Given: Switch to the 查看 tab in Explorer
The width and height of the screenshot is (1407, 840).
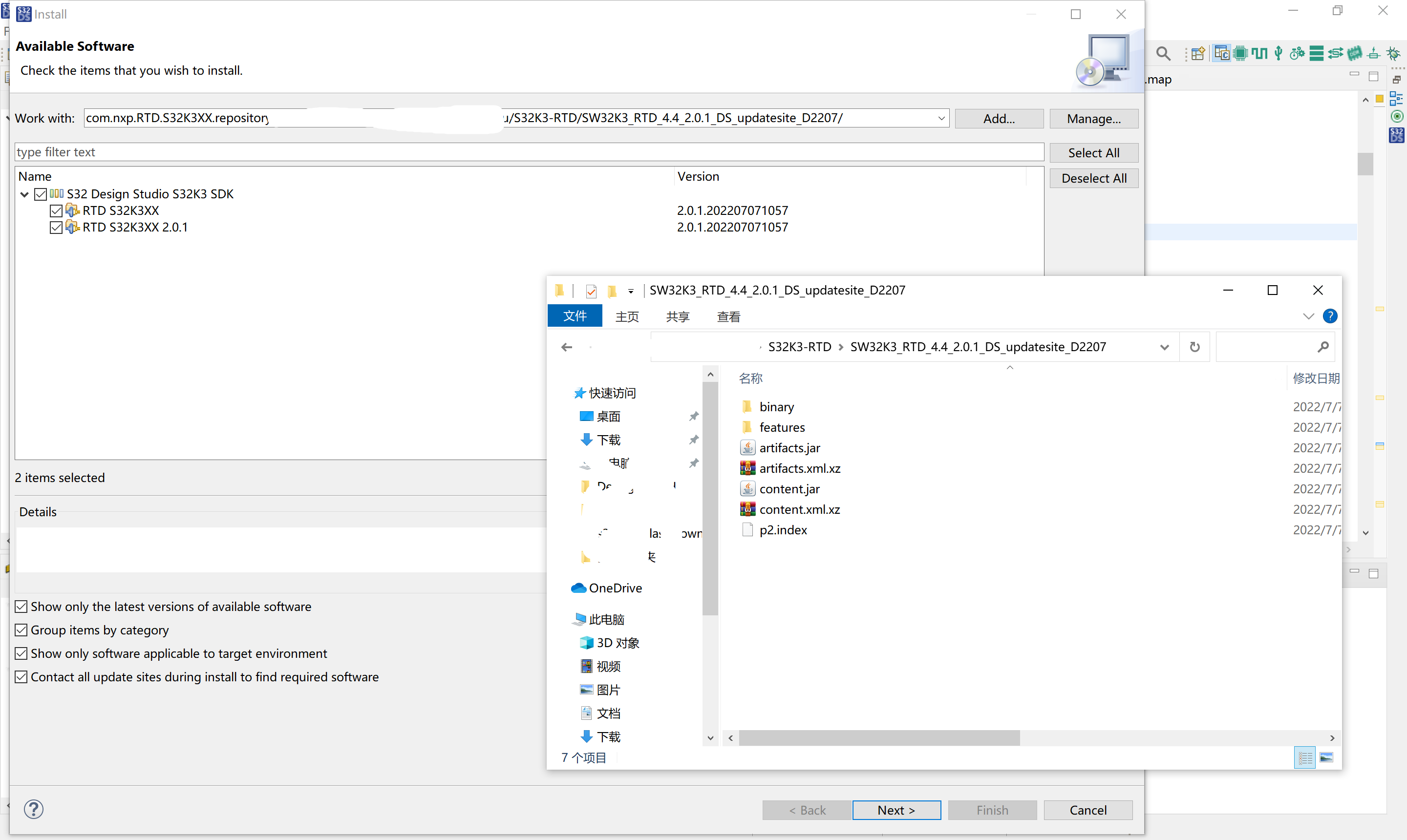Looking at the screenshot, I should pyautogui.click(x=728, y=316).
